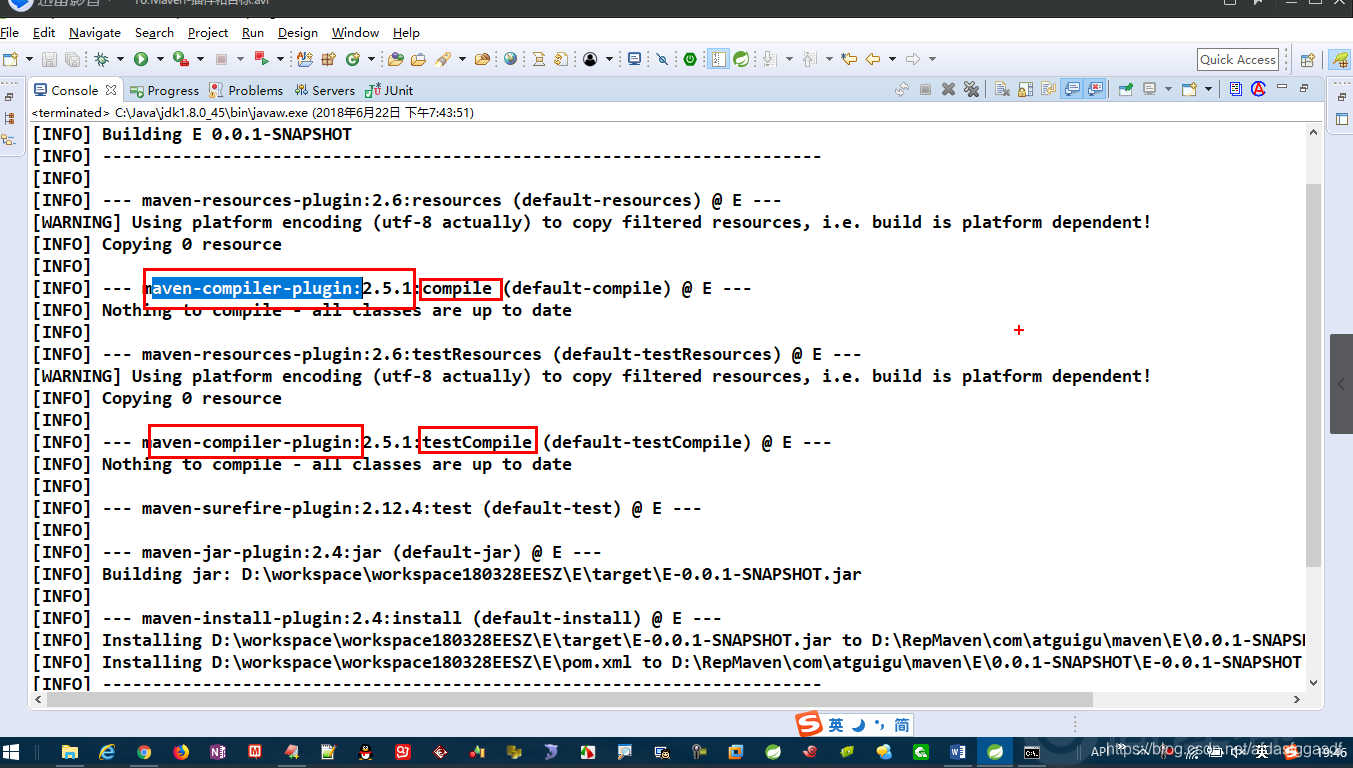This screenshot has height=768, width=1353.
Task: Click the green Spring leaf toolbar icon
Action: pyautogui.click(x=741, y=59)
